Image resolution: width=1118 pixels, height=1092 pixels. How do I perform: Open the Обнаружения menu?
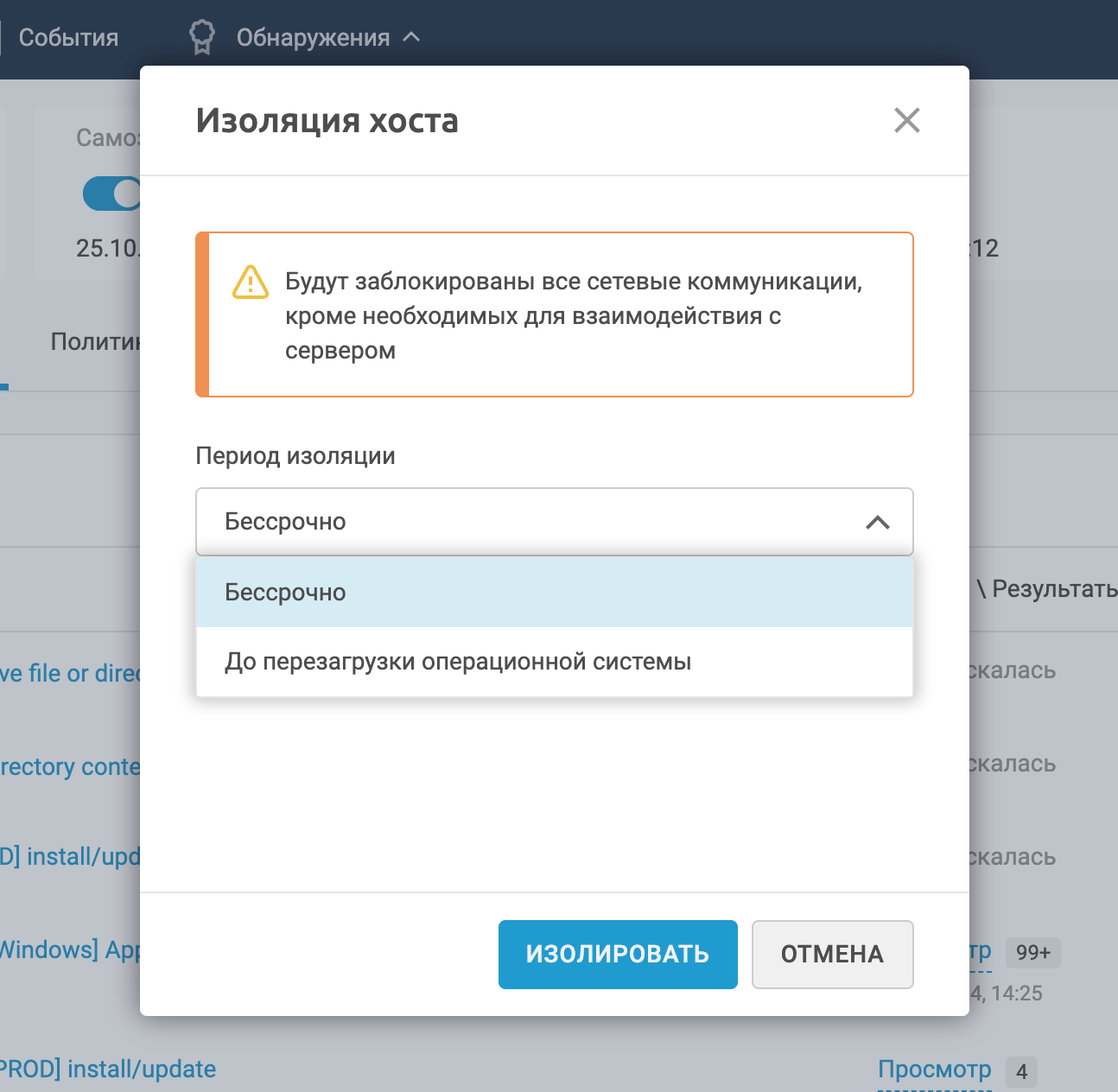pos(313,38)
